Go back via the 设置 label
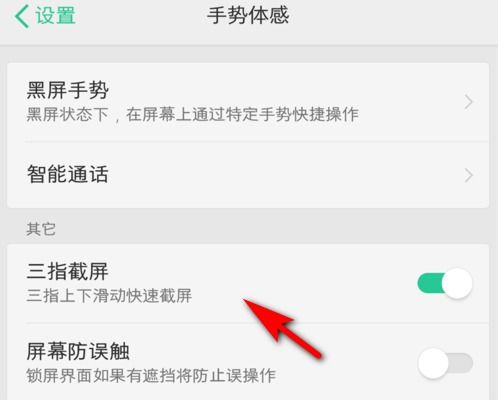Screen dimensions: 500x400 (56, 15)
